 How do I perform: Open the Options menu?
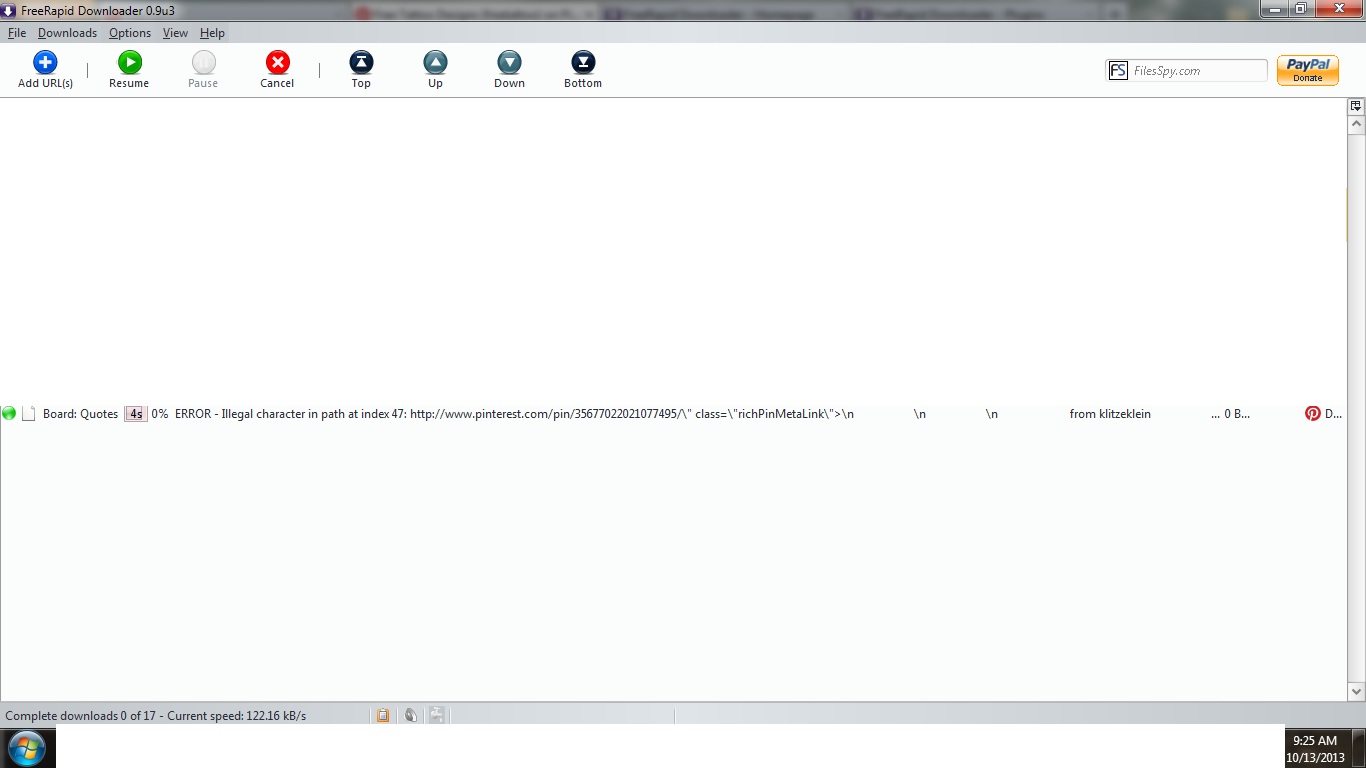pyautogui.click(x=130, y=33)
